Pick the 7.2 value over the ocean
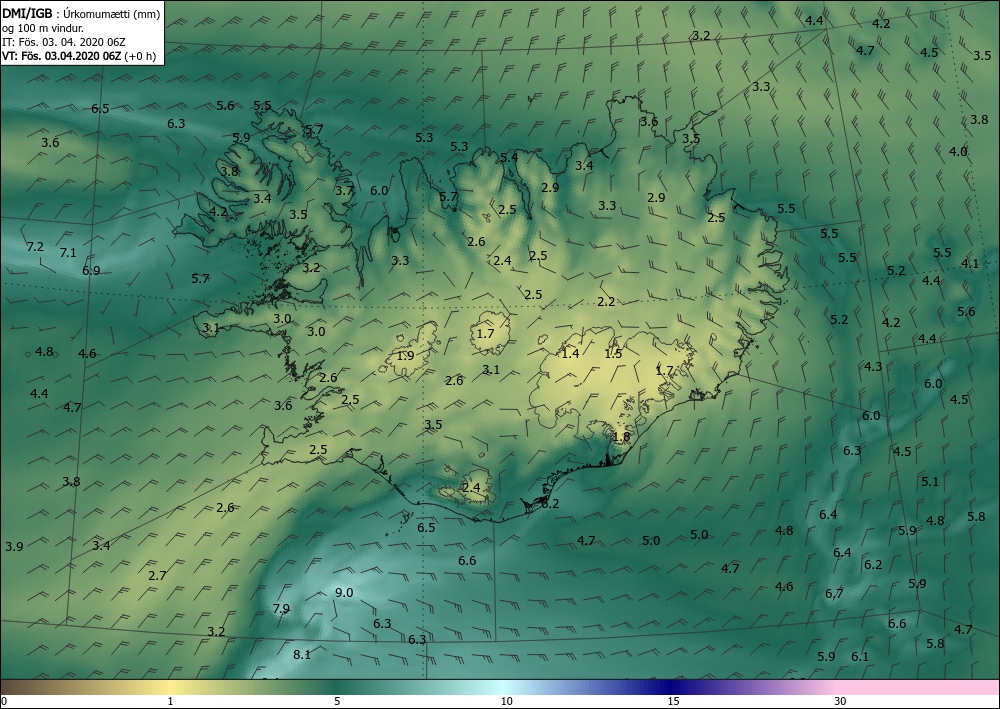The height and width of the screenshot is (709, 1000). 35,246
